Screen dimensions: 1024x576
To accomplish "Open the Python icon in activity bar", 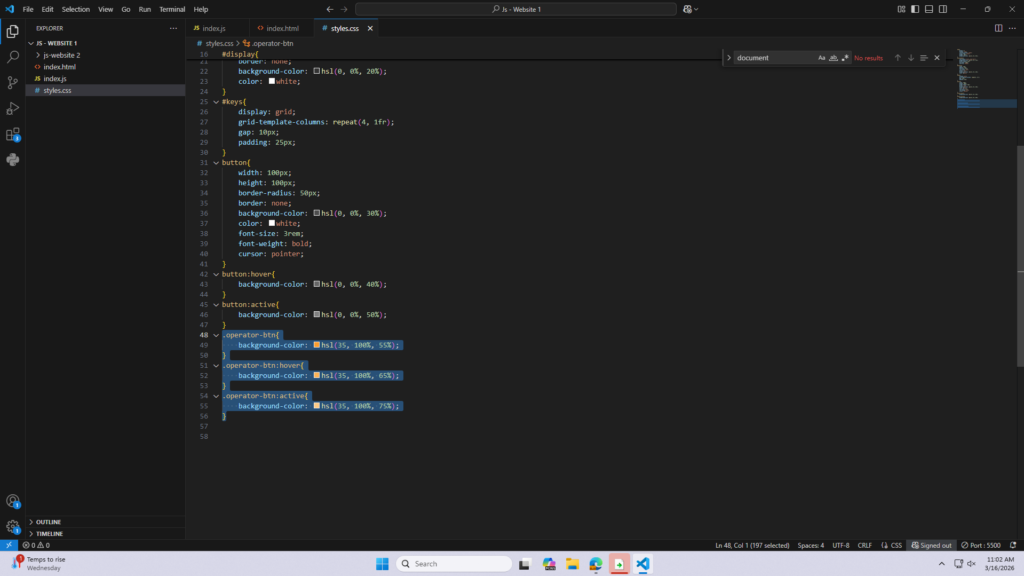I will pos(13,159).
